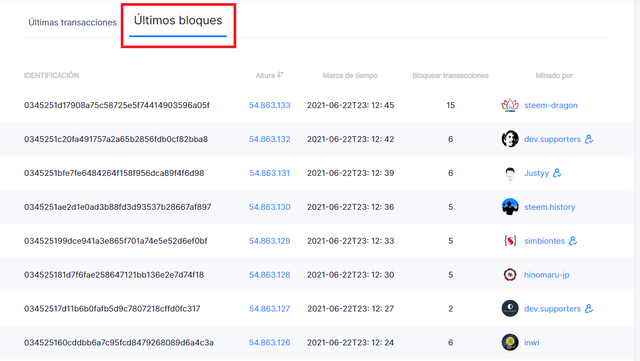Open block height 54.863.128
This screenshot has width=640, height=361.
270,275
